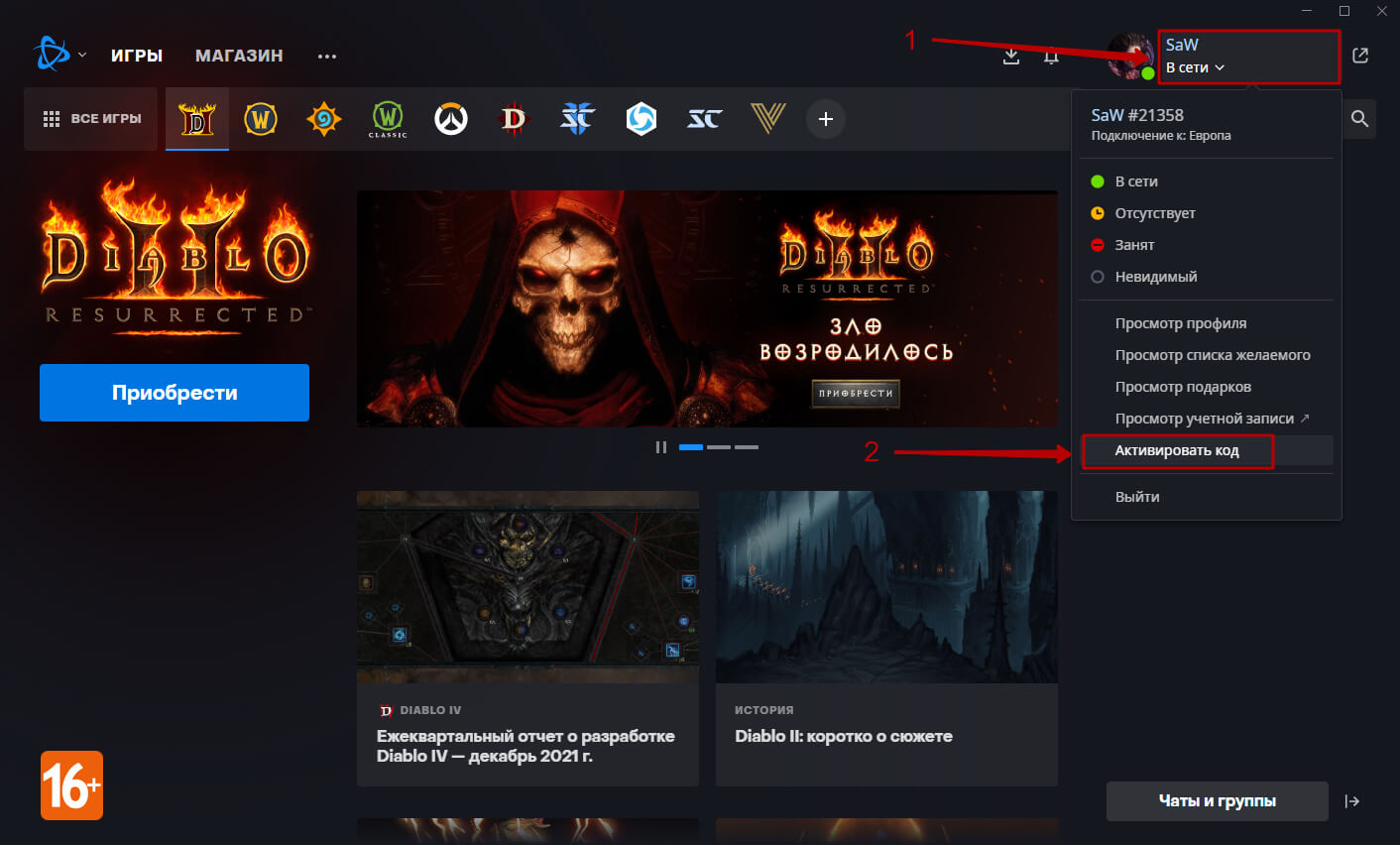Select the World of Warcraft icon
This screenshot has height=845, width=1400.
tap(261, 119)
